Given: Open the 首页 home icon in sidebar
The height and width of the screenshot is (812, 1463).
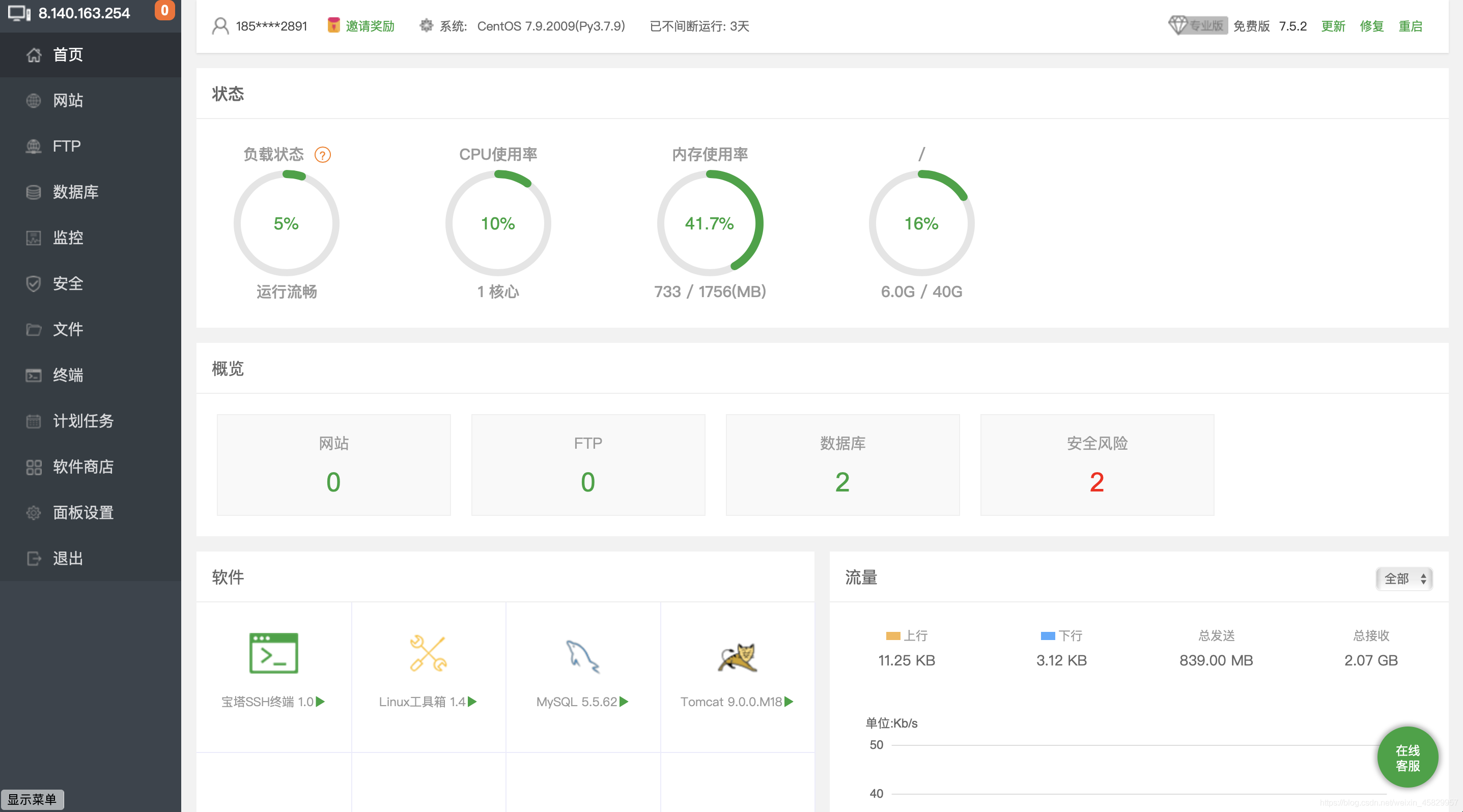Looking at the screenshot, I should 34,54.
